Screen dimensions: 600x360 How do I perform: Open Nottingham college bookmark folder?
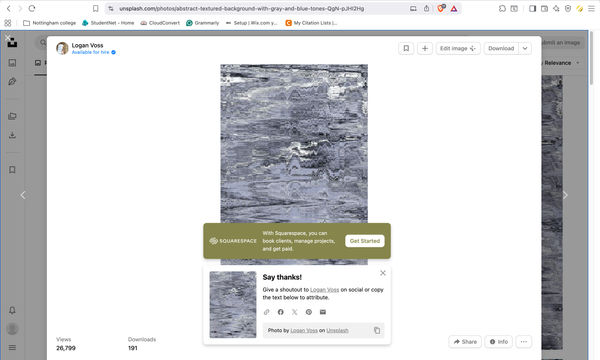pyautogui.click(x=49, y=23)
